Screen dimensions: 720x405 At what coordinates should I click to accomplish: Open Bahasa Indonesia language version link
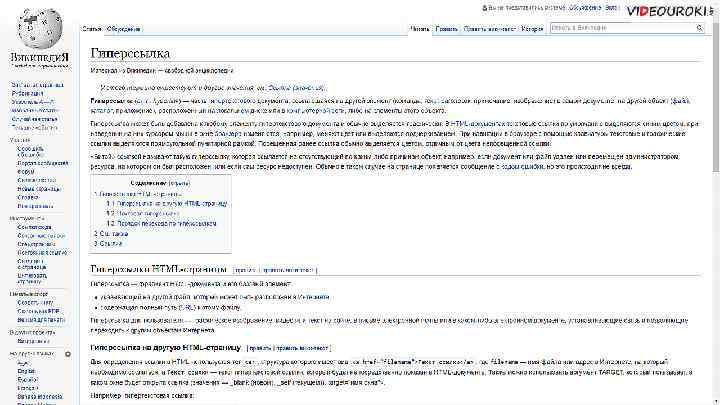click(x=40, y=396)
